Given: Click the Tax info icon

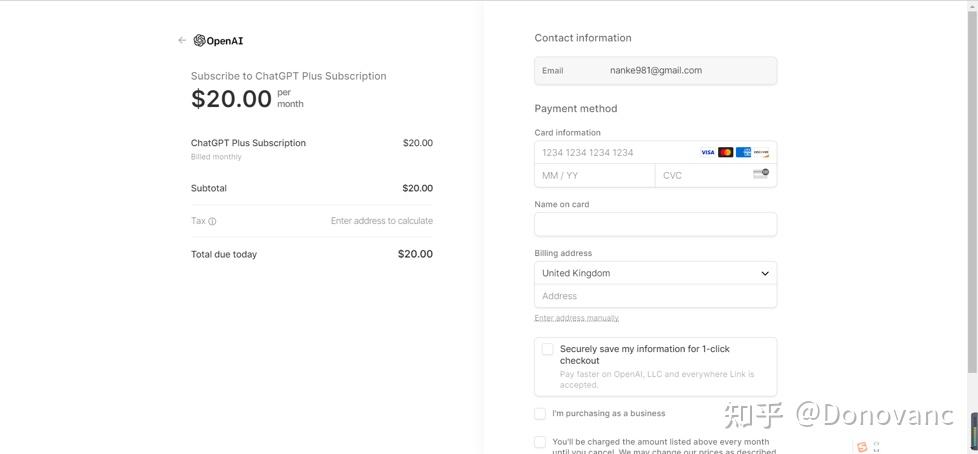Looking at the screenshot, I should click(x=212, y=222).
